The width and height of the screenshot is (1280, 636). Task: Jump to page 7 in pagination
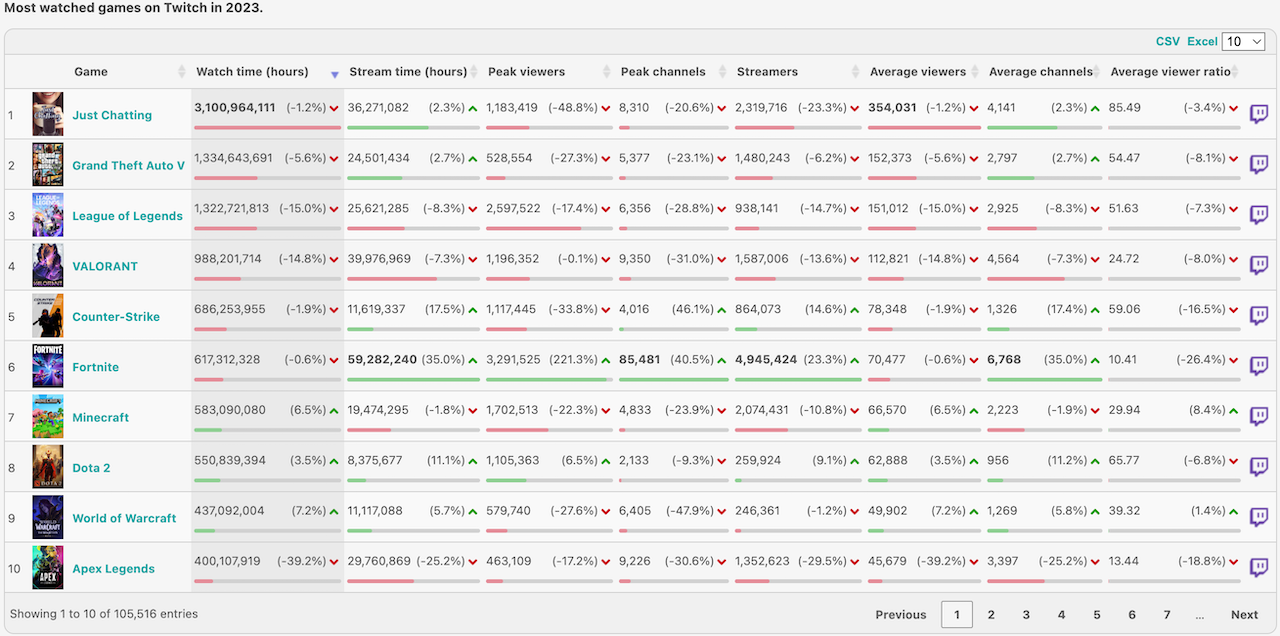click(x=1166, y=615)
